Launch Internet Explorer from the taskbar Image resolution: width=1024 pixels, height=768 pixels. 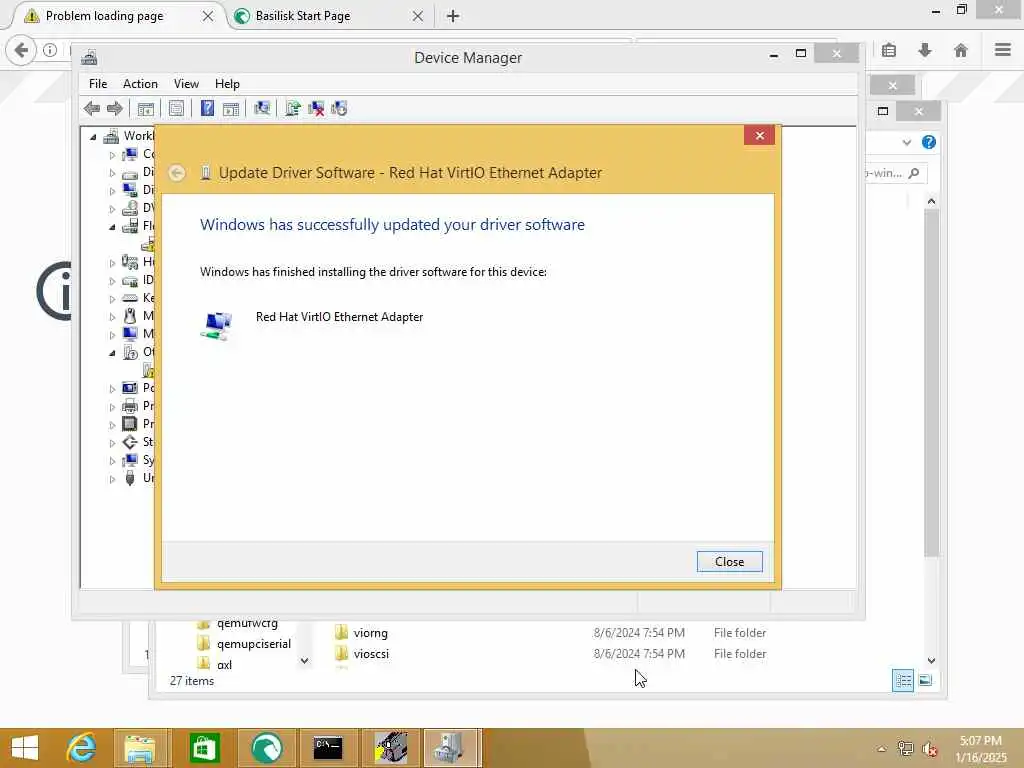[x=82, y=748]
